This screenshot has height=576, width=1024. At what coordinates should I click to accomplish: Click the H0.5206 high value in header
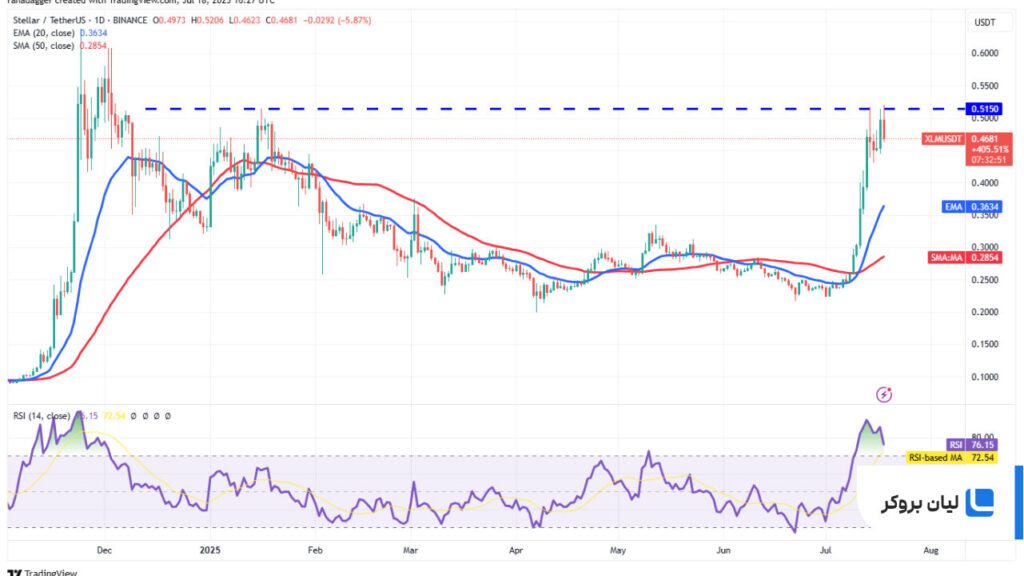207,20
